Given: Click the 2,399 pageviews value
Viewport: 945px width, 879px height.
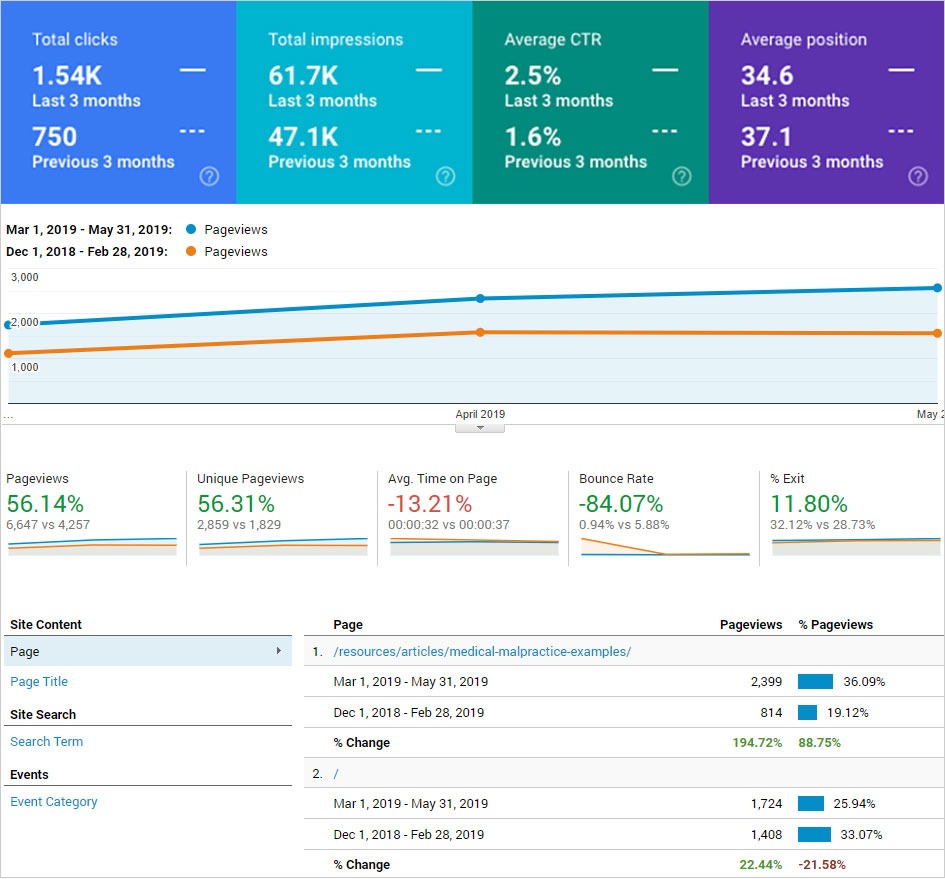Looking at the screenshot, I should pyautogui.click(x=766, y=682).
